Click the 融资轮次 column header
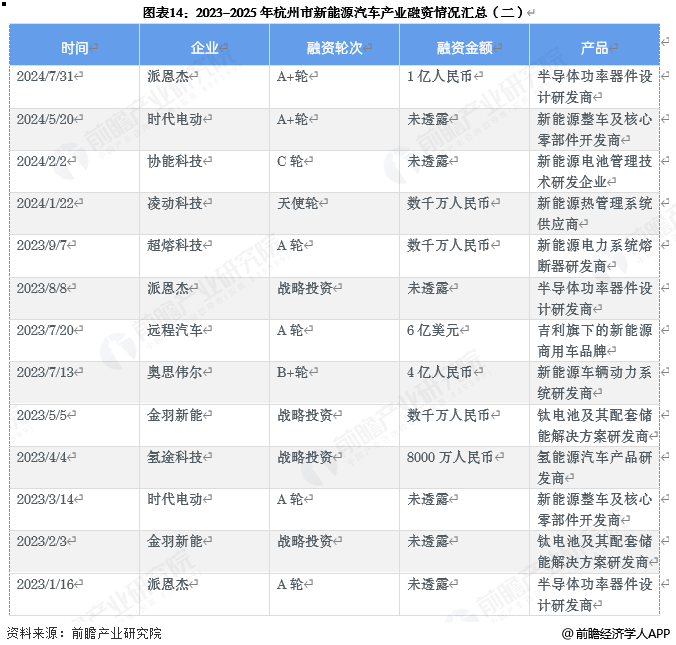 tap(334, 47)
